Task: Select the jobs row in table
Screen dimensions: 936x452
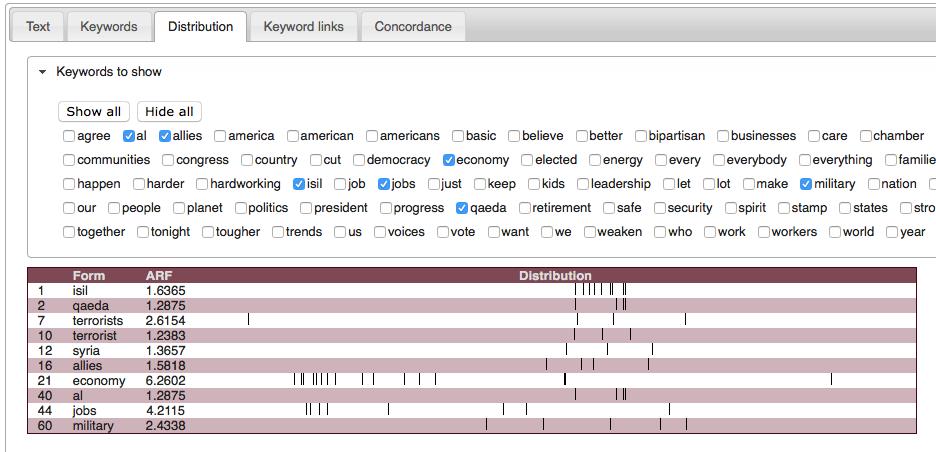Action: click(86, 411)
